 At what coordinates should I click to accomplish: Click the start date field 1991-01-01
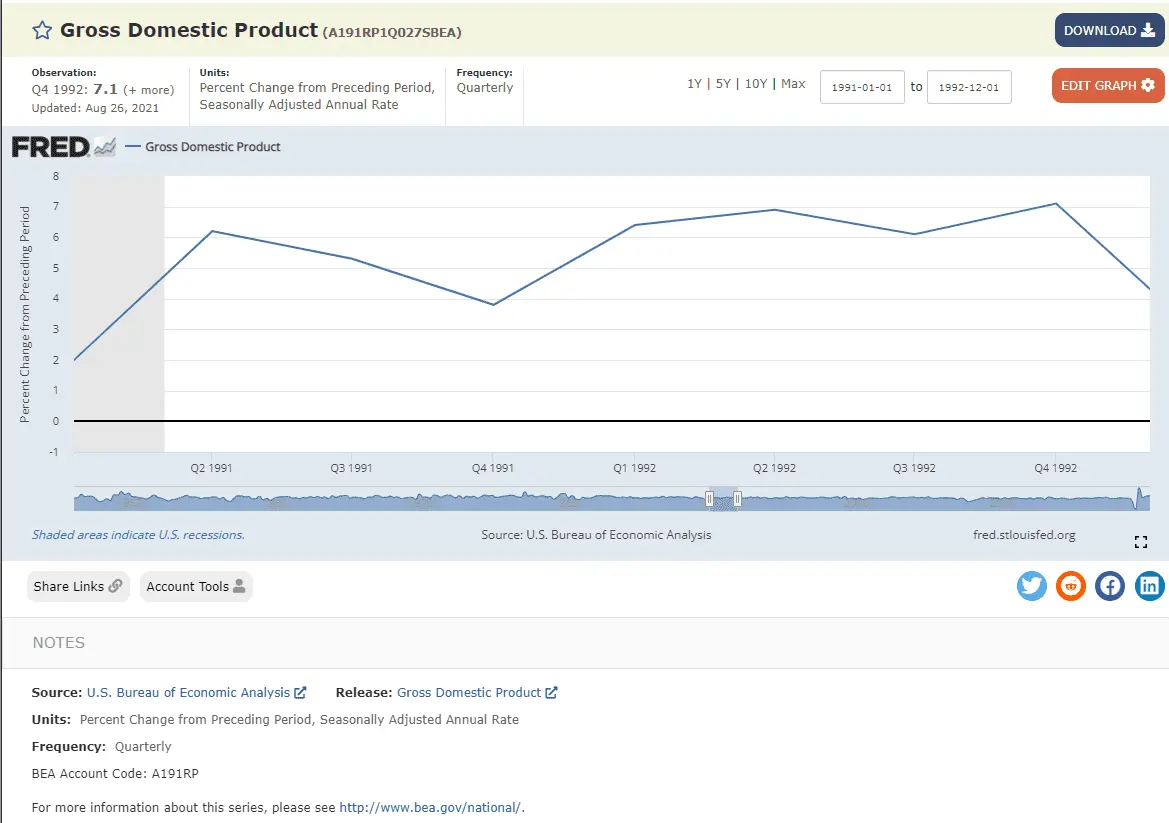coord(862,87)
